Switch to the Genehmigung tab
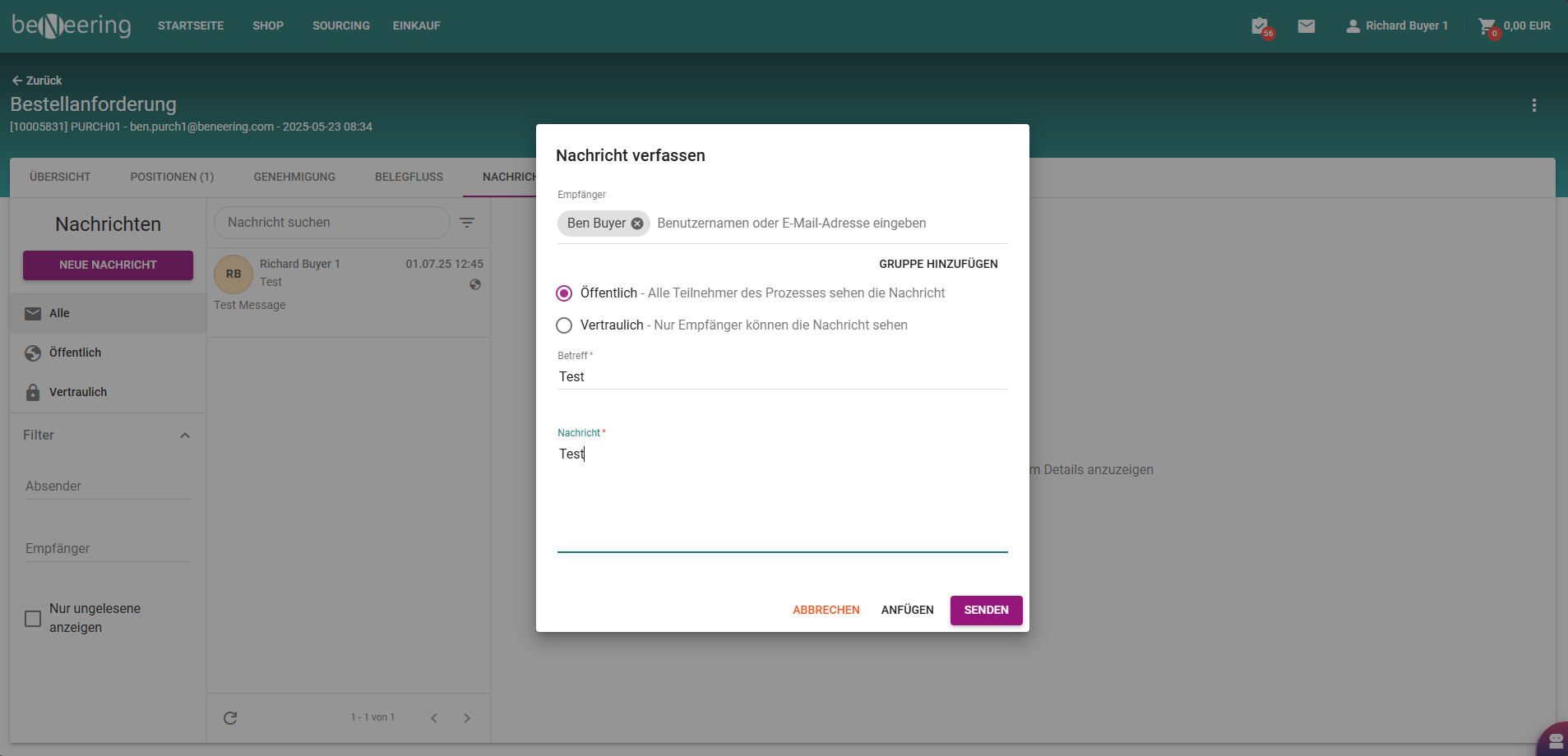 (x=294, y=177)
